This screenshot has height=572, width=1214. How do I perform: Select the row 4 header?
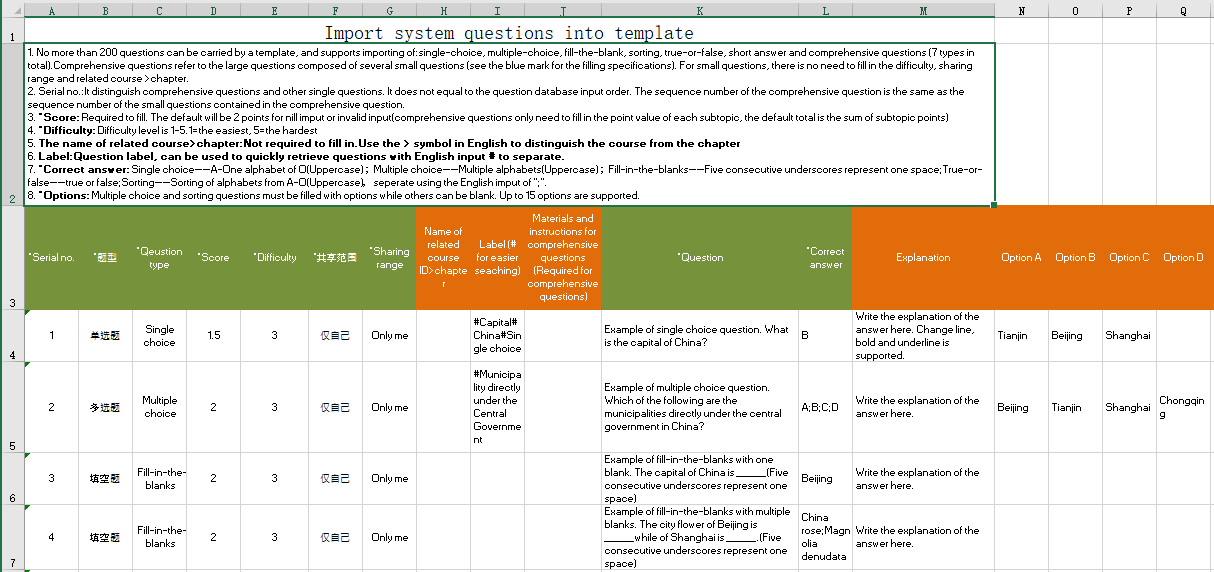[12, 336]
